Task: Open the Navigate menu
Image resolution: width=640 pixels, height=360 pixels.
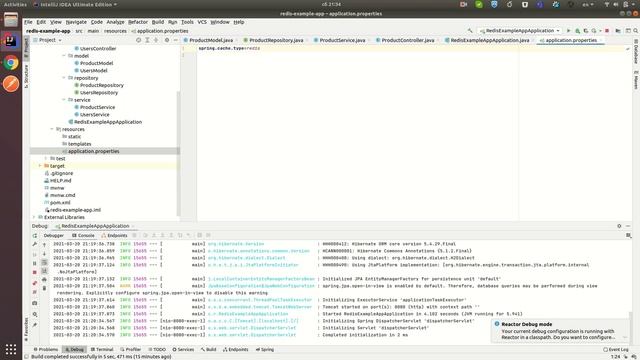Action: click(x=76, y=22)
